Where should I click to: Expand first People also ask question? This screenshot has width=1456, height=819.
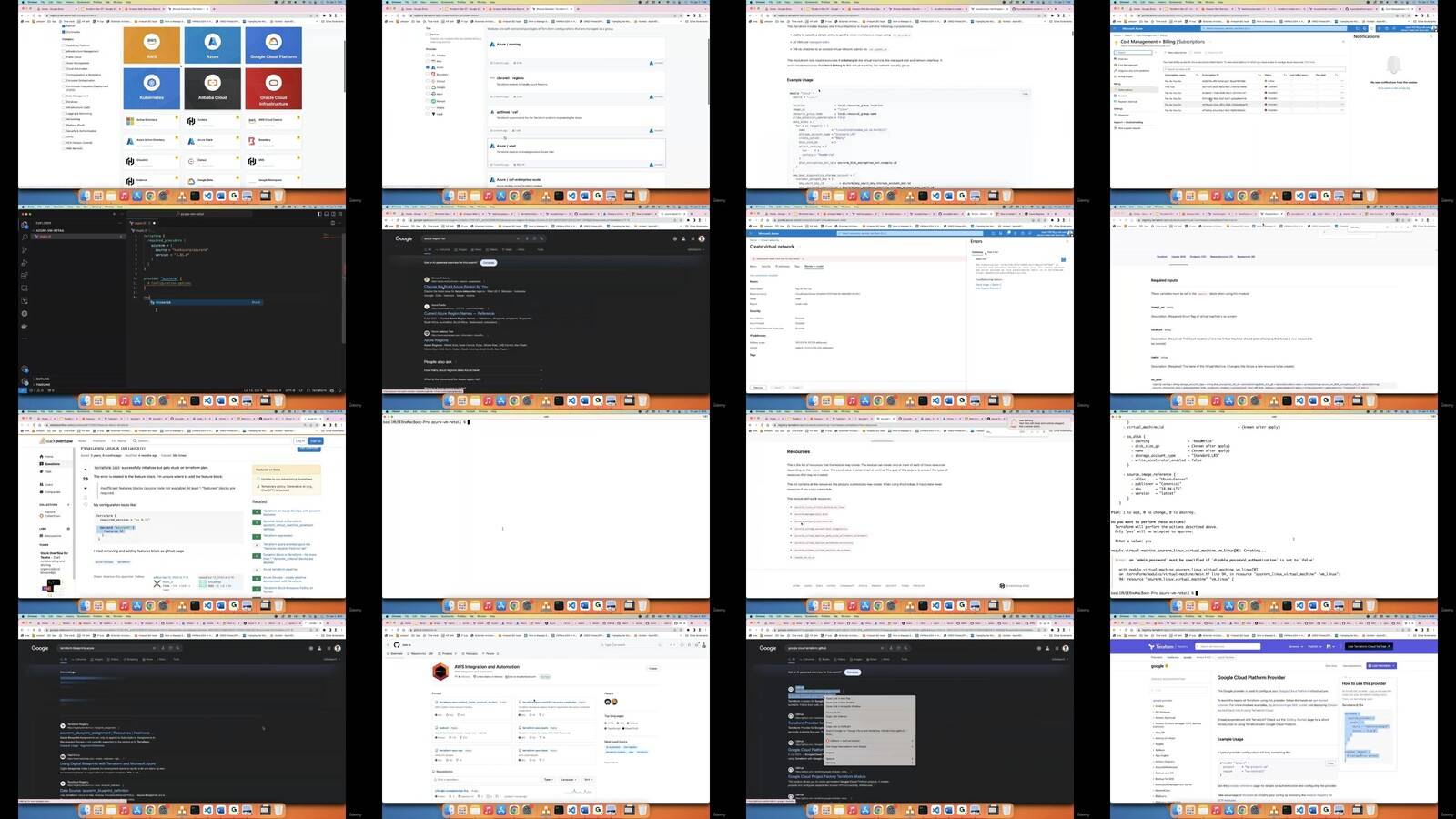482,370
